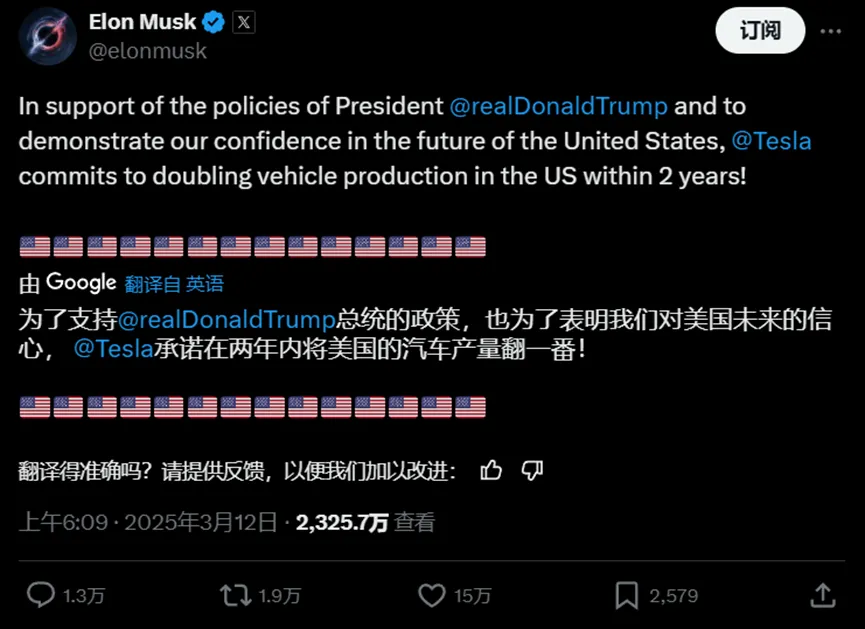Bookmark the post with the bookmark icon
This screenshot has width=865, height=629.
pyautogui.click(x=627, y=595)
